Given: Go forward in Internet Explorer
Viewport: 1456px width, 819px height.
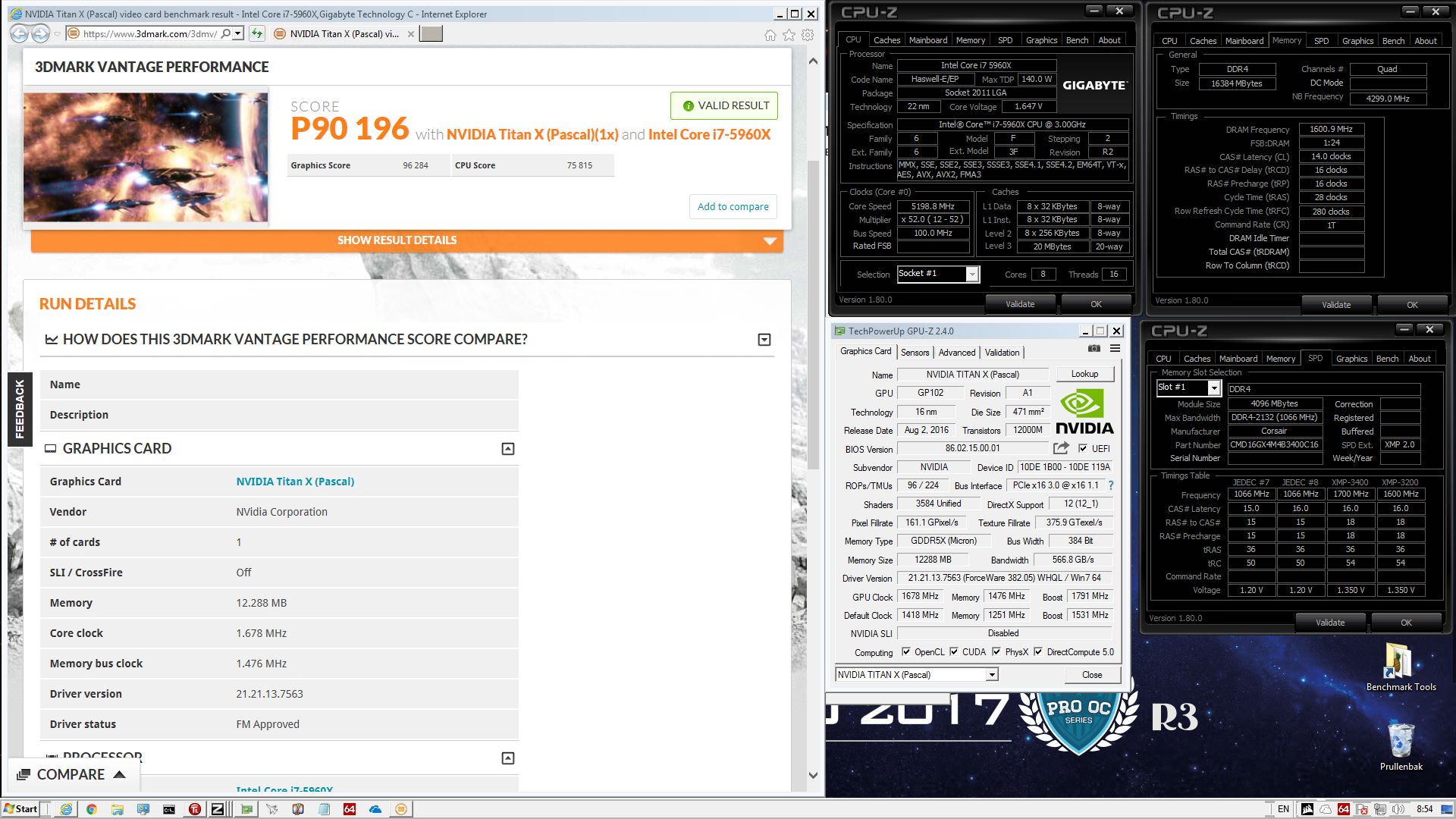Looking at the screenshot, I should [41, 33].
